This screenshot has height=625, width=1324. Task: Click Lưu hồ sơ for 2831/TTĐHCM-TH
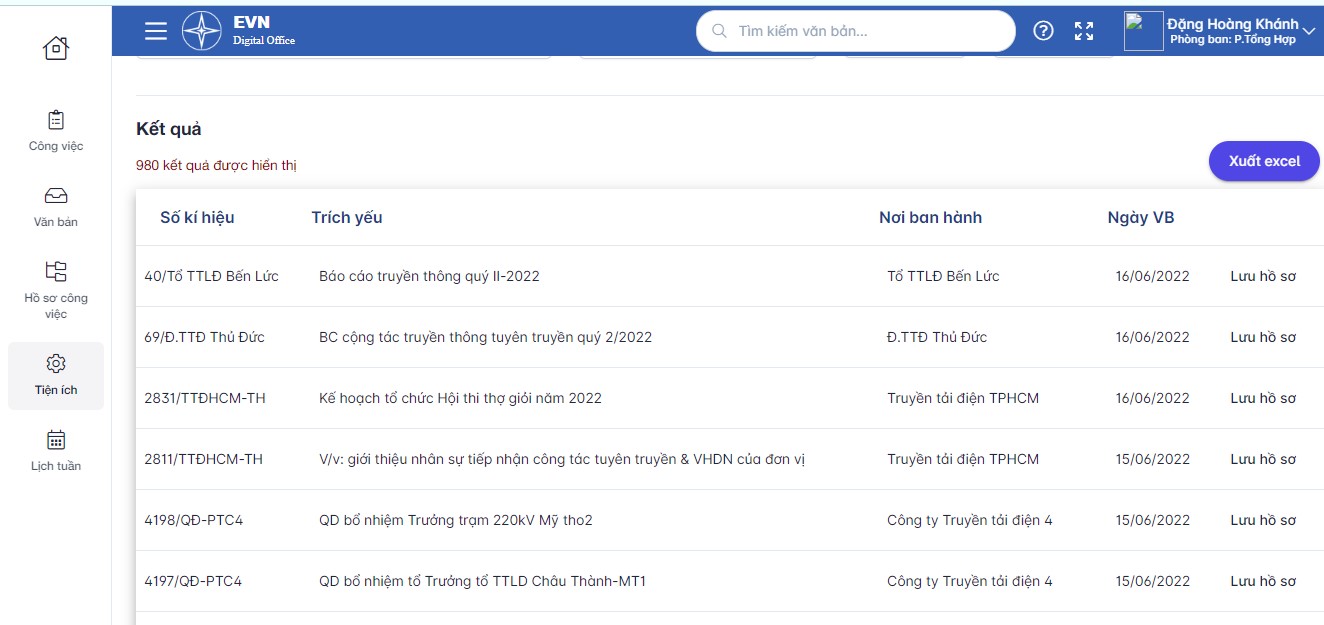1262,398
